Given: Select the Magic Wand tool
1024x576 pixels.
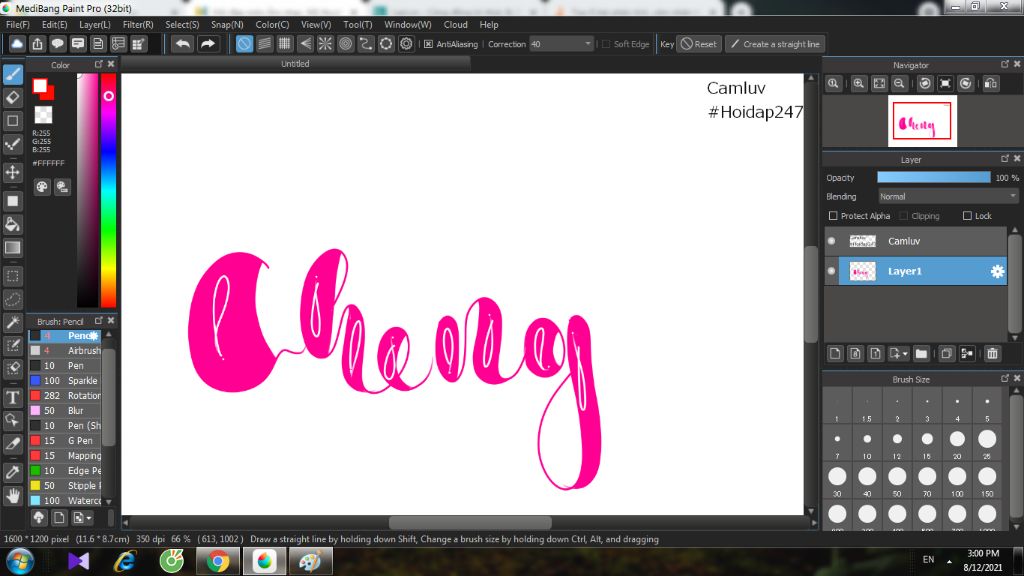Looking at the screenshot, I should pos(12,322).
